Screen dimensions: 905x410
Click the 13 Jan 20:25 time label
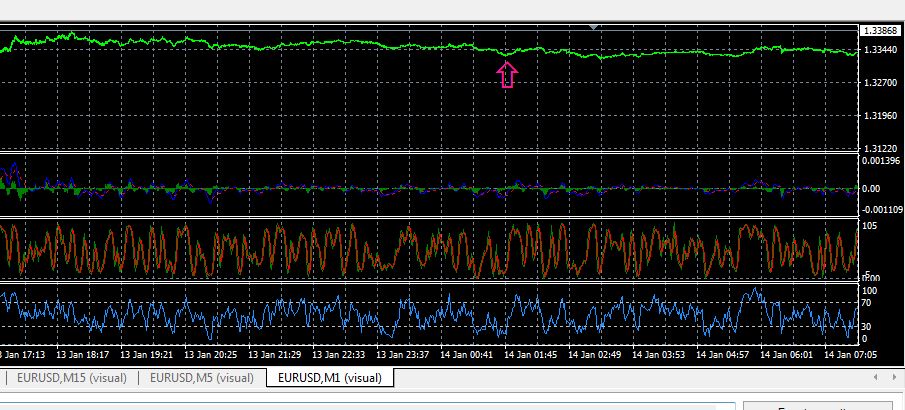coord(211,355)
